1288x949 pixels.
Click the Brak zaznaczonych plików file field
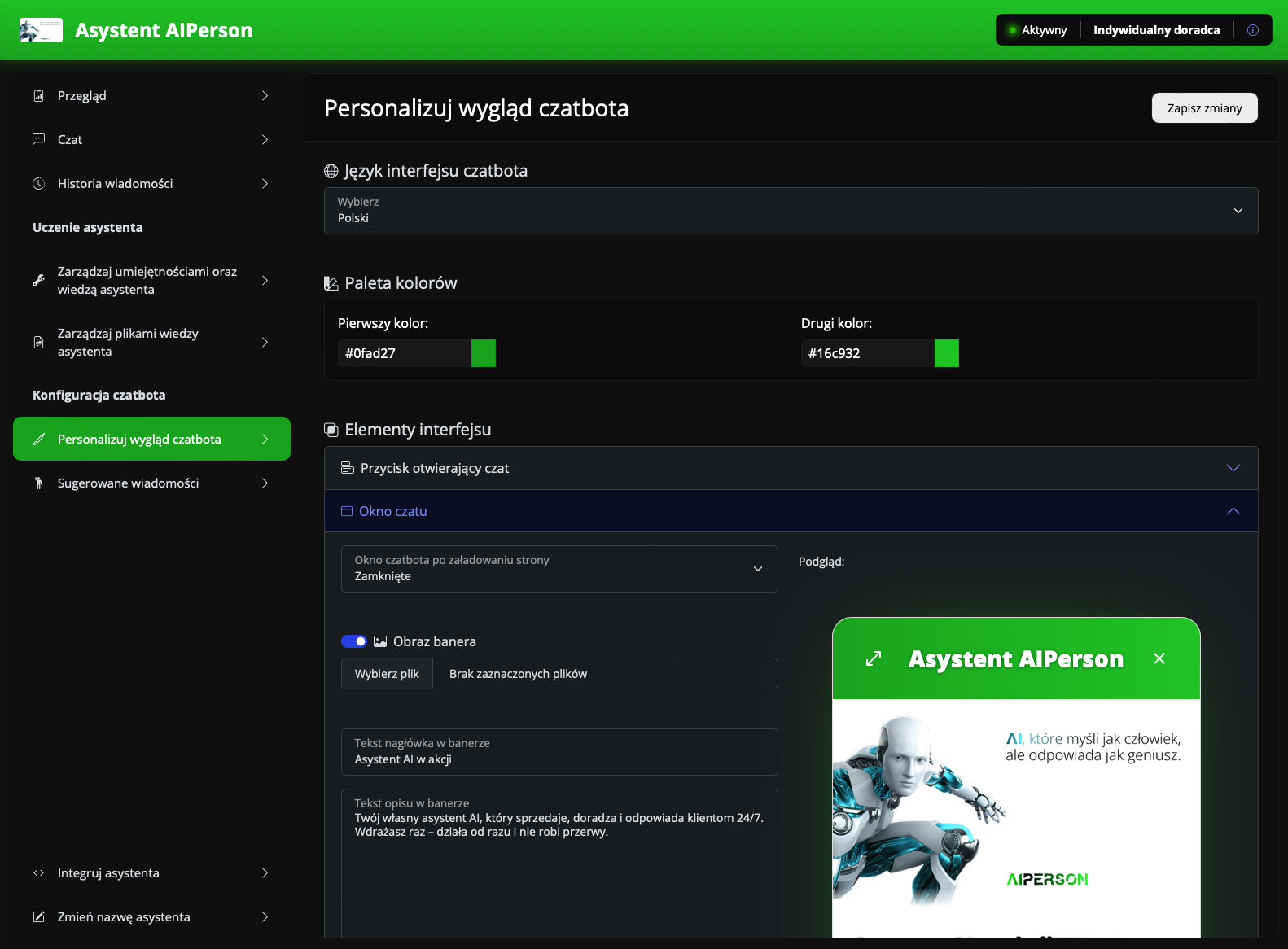[x=605, y=674]
